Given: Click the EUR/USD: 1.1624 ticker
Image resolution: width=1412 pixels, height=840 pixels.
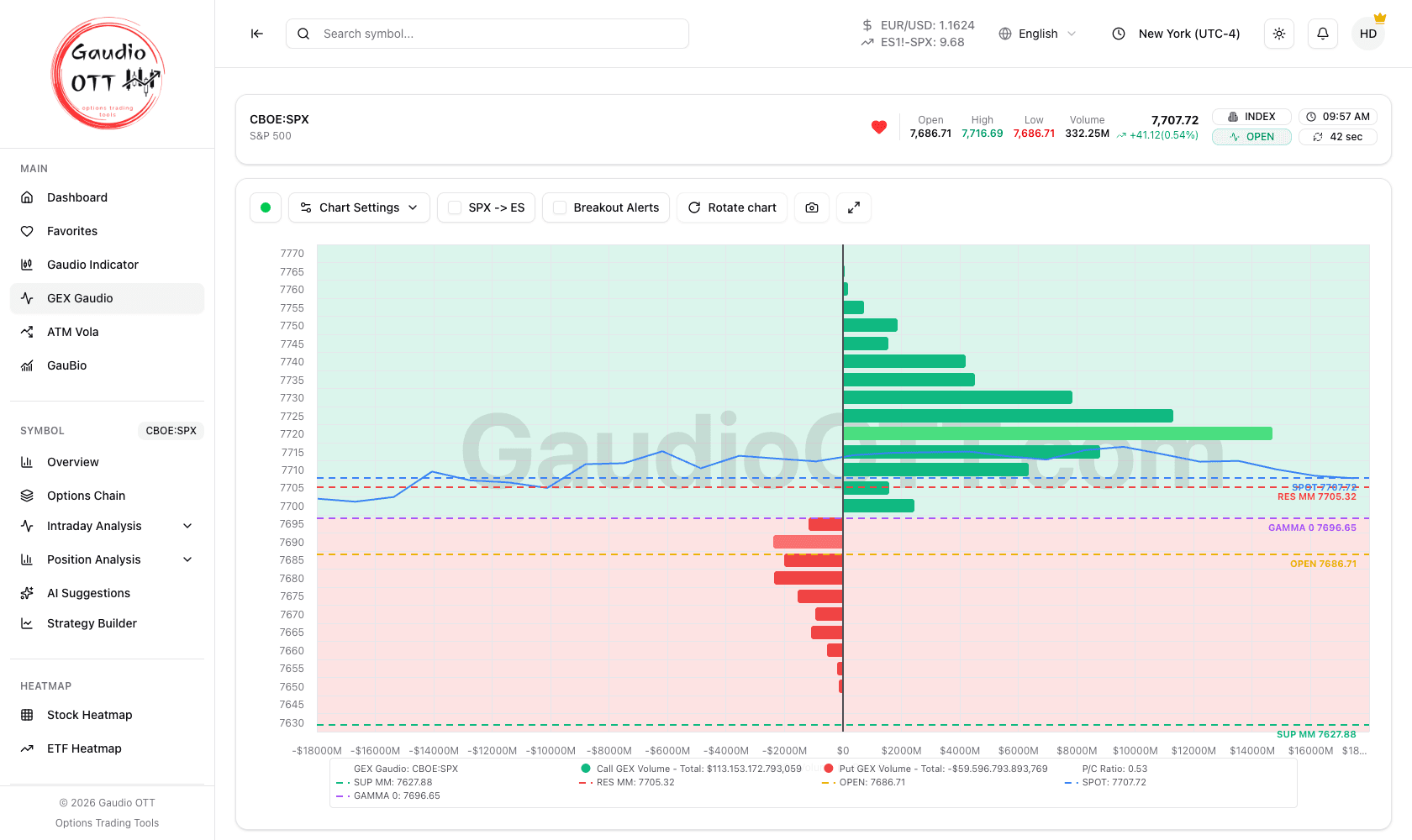Looking at the screenshot, I should click(928, 25).
